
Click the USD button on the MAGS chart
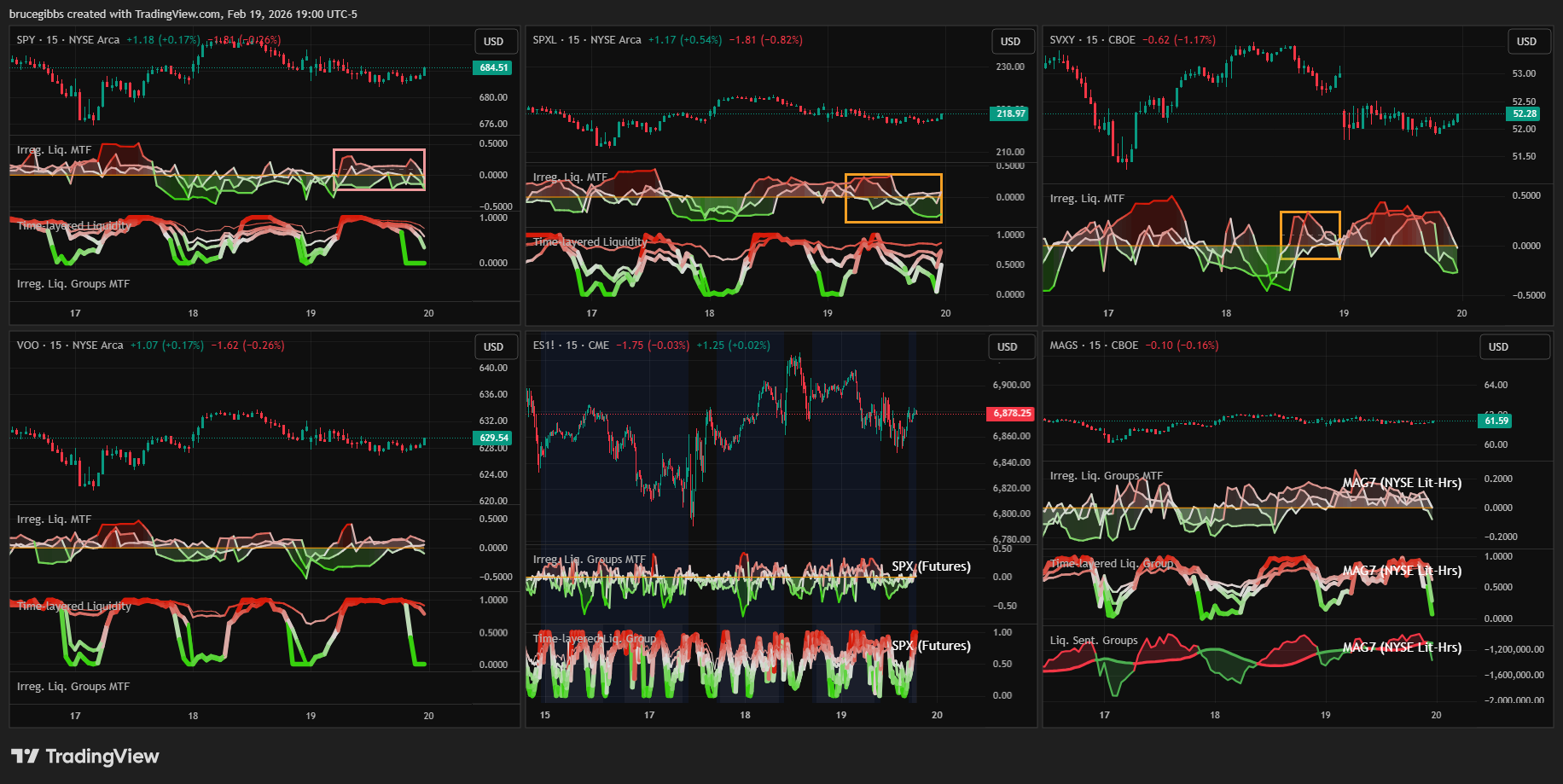click(1499, 347)
